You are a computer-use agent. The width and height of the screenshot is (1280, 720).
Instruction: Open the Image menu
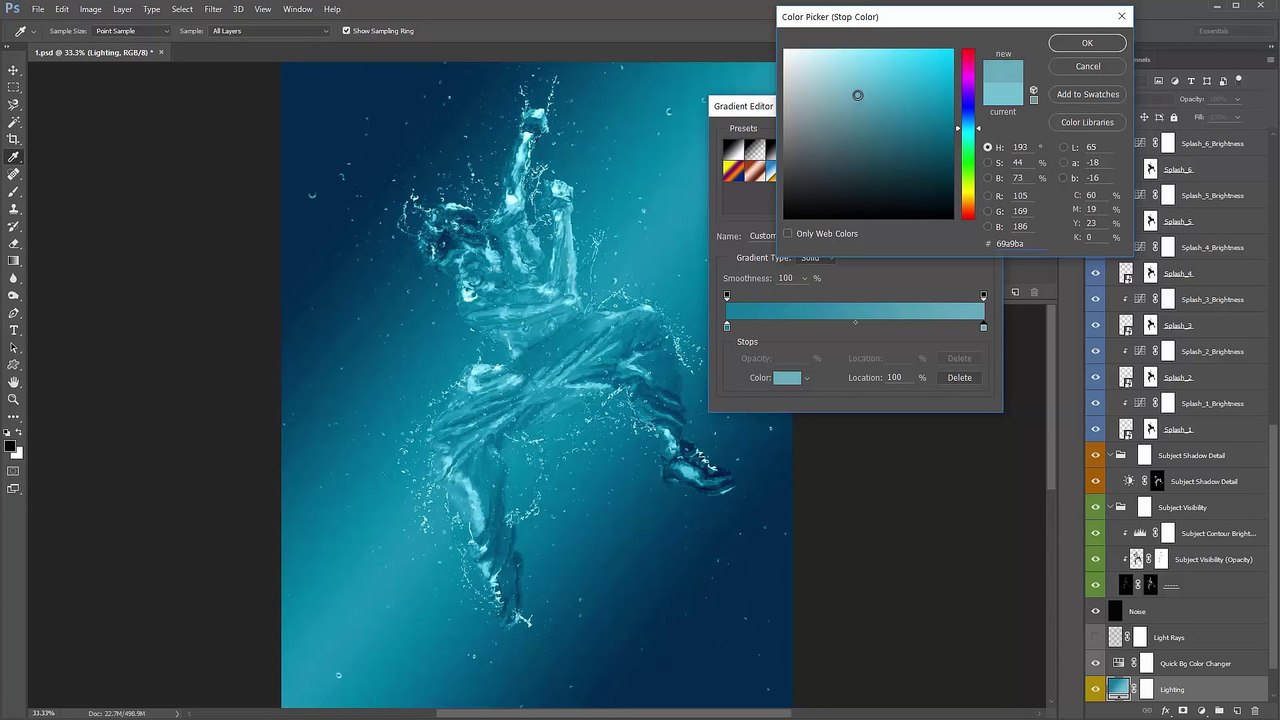point(91,9)
